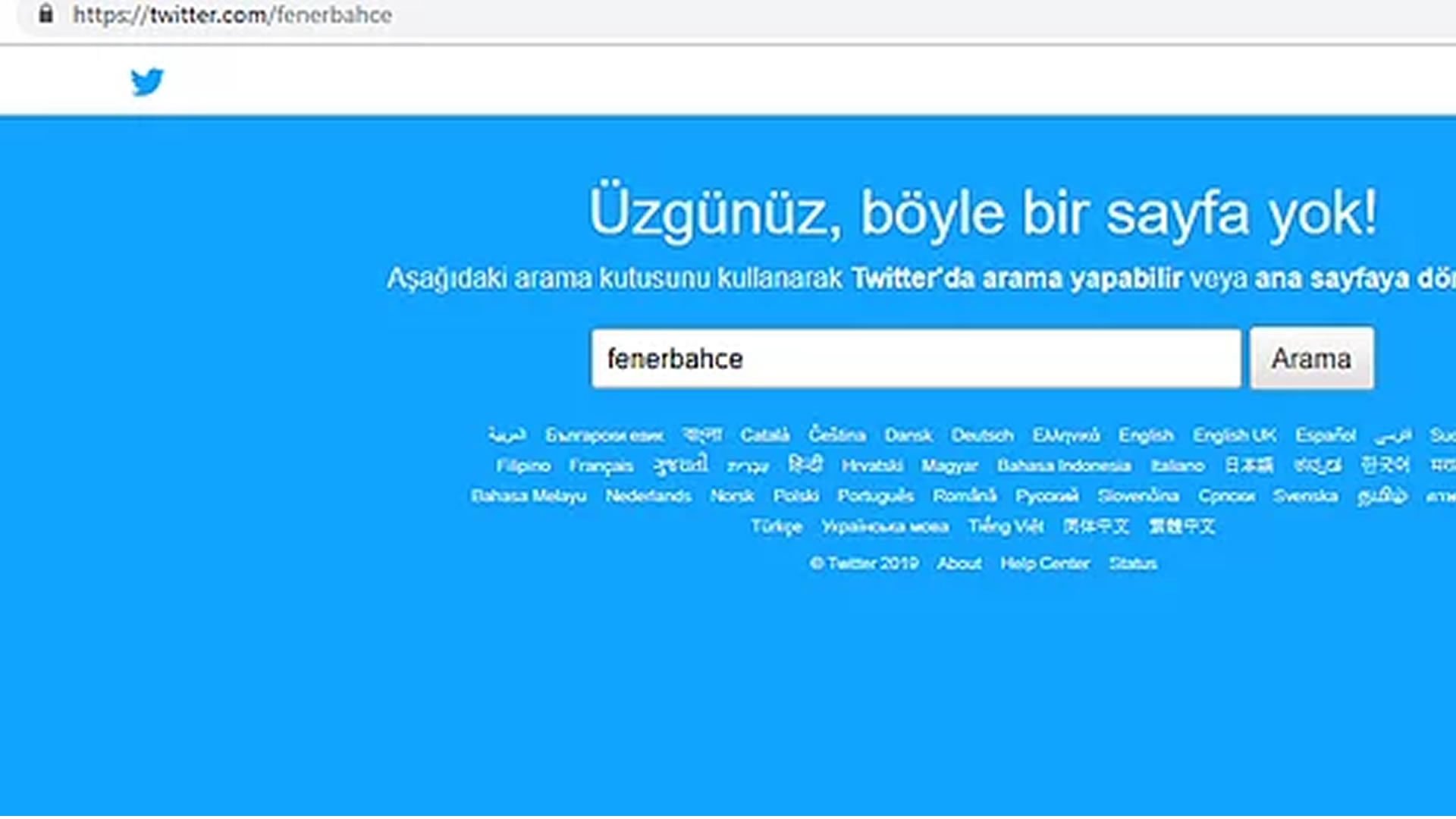This screenshot has width=1456, height=819.
Task: Select English UK language link
Action: tap(1235, 435)
